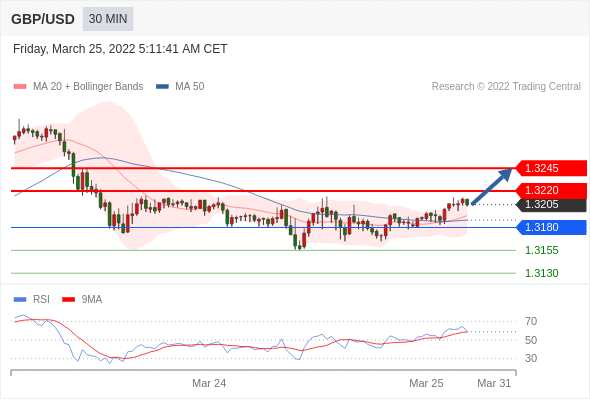This screenshot has height=400, width=590.
Task: Click the RSI legend color swatch
Action: coord(20,300)
